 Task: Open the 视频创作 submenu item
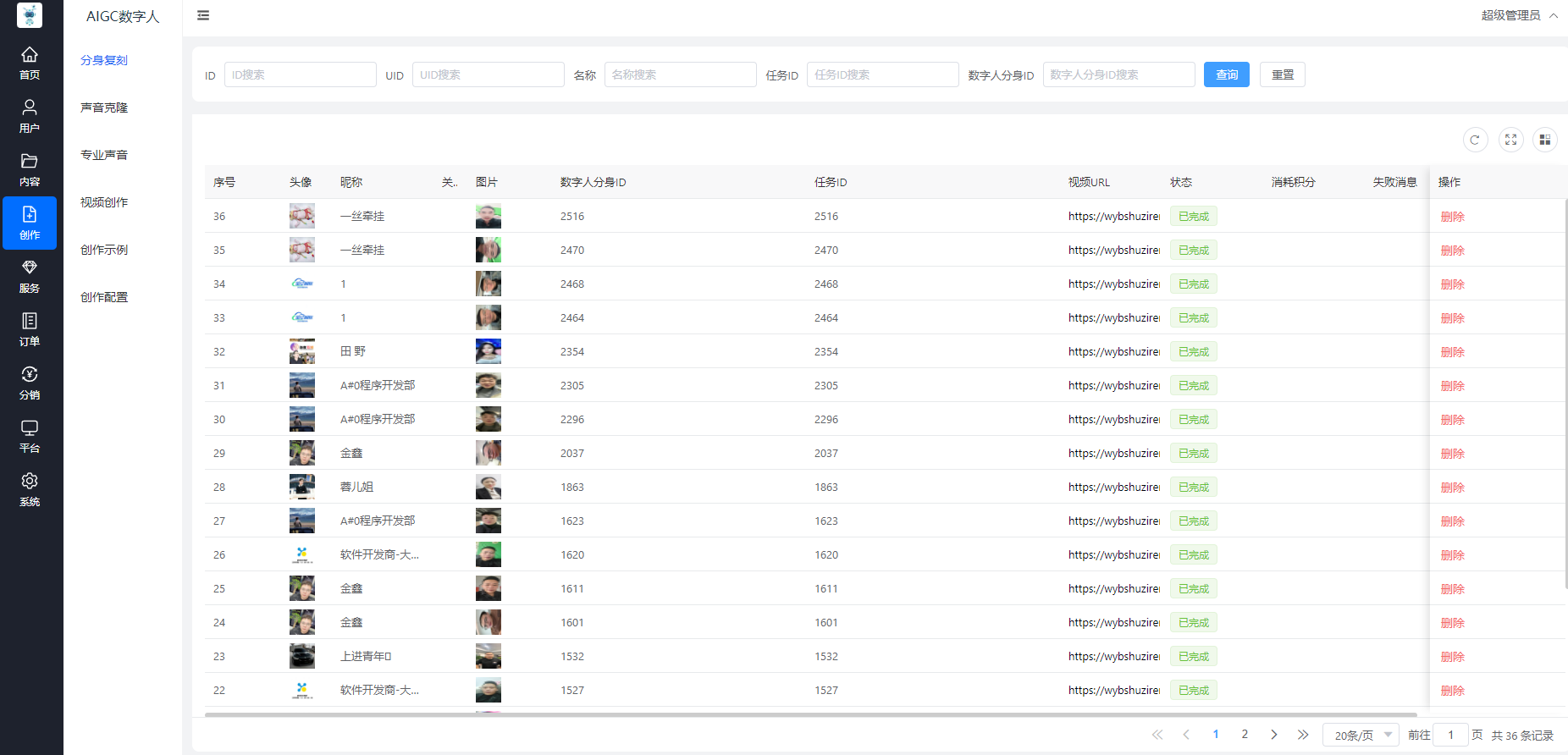104,202
